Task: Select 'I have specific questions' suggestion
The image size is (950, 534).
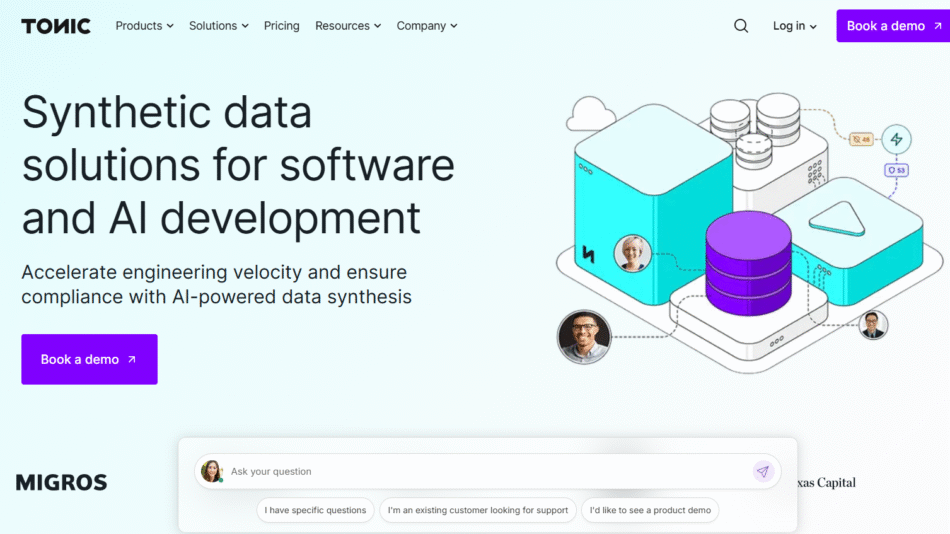Action: tap(315, 510)
